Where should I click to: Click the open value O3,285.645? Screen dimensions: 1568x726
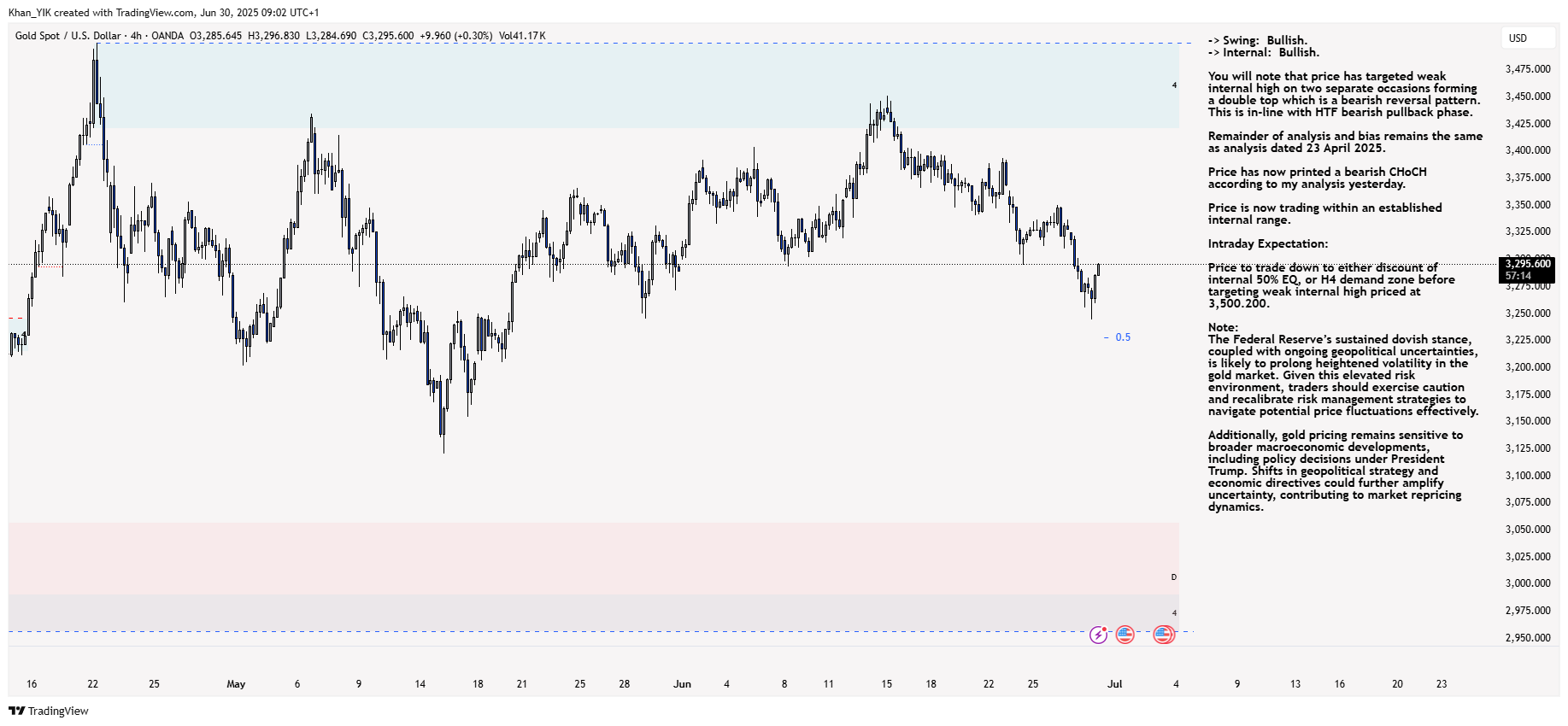pyautogui.click(x=215, y=36)
